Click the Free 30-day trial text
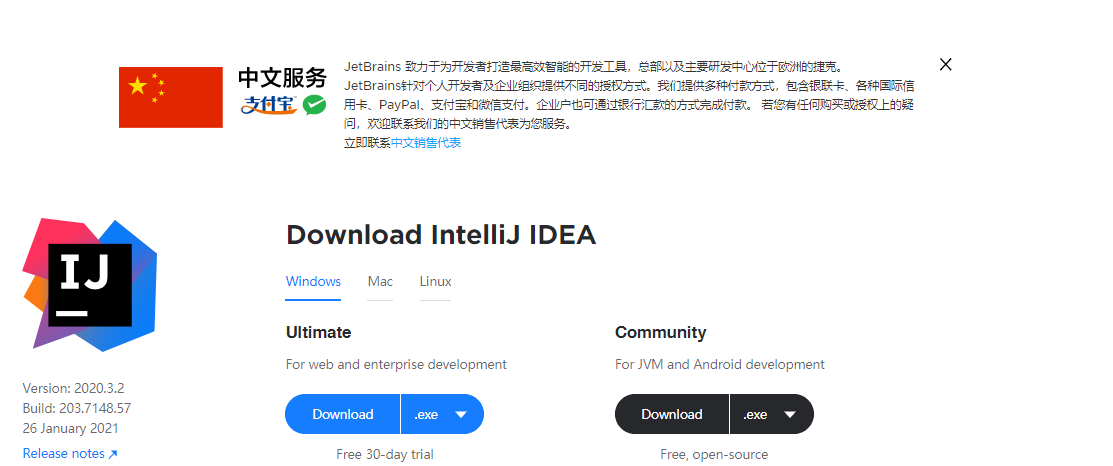Screen dimensions: 1113x466 coord(385,454)
